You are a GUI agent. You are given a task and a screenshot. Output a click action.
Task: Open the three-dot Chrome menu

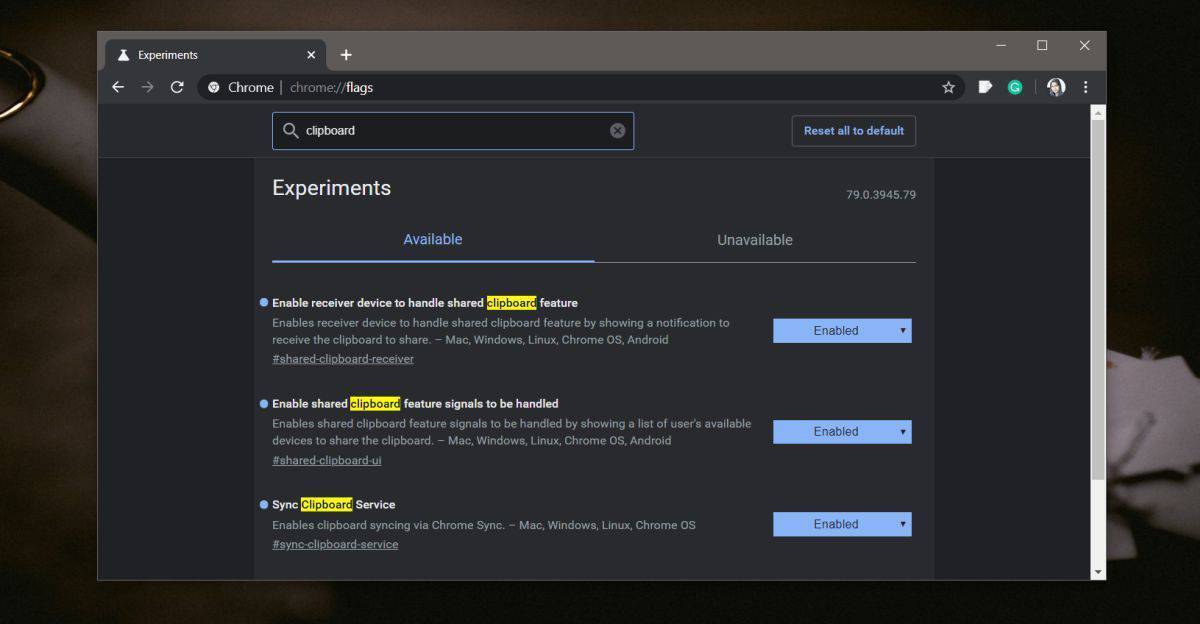pyautogui.click(x=1086, y=87)
